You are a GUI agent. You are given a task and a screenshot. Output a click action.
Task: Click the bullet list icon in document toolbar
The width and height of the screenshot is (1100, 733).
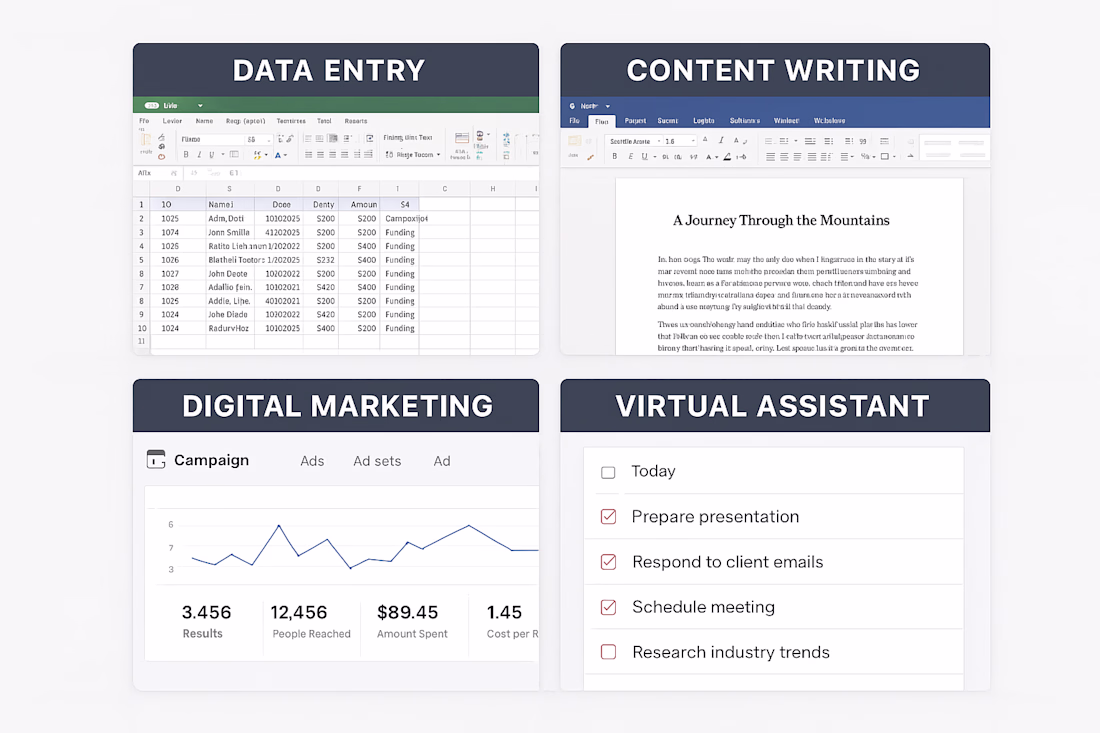point(768,141)
